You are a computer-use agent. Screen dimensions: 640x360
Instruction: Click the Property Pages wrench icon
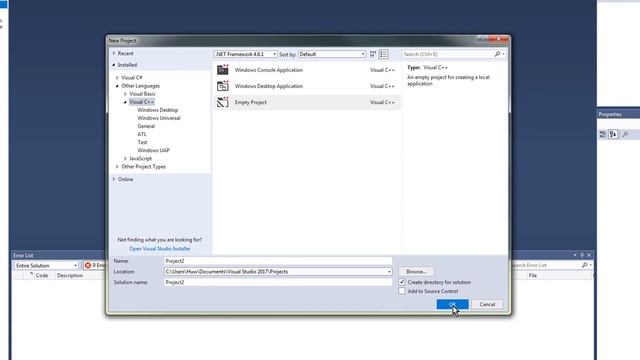(x=625, y=134)
